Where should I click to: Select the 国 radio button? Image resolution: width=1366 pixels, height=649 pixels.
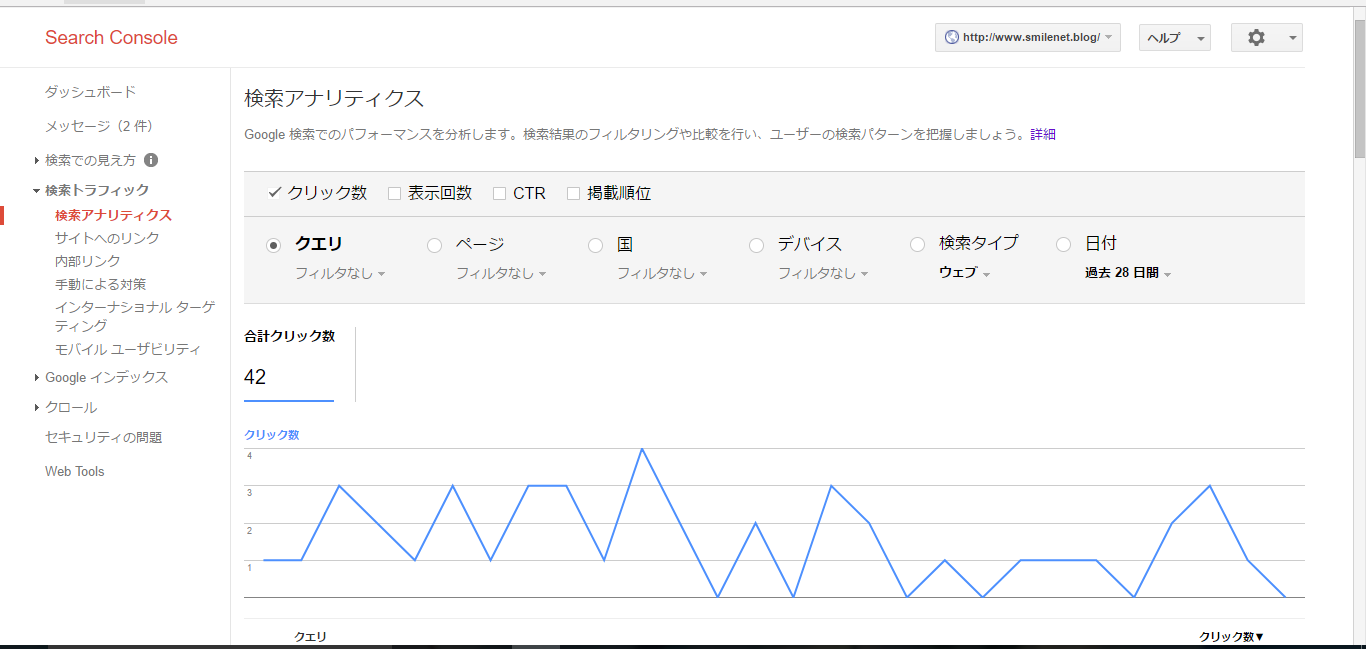(x=595, y=245)
